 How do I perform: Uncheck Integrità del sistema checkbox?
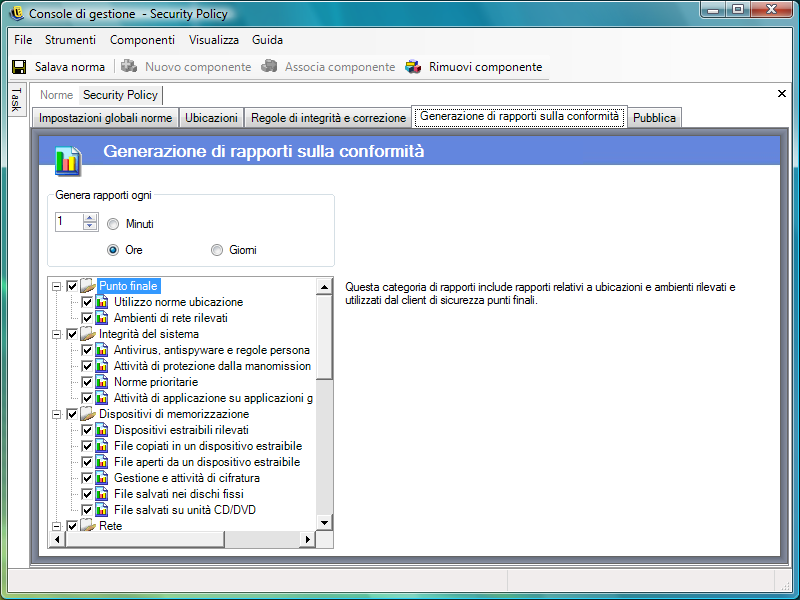pyautogui.click(x=72, y=334)
